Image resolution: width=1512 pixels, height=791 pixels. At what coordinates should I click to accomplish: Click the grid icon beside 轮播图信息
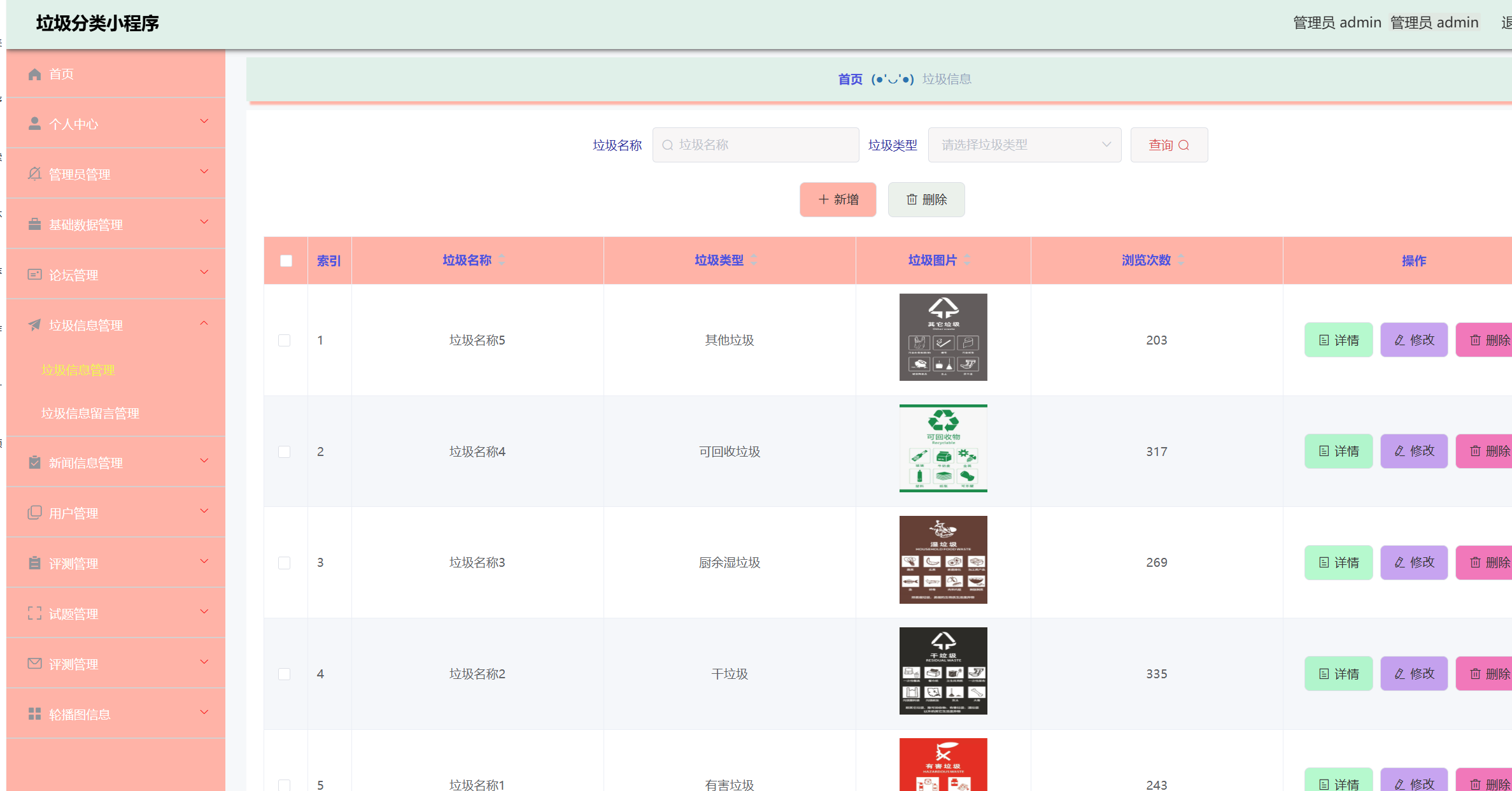click(x=34, y=715)
